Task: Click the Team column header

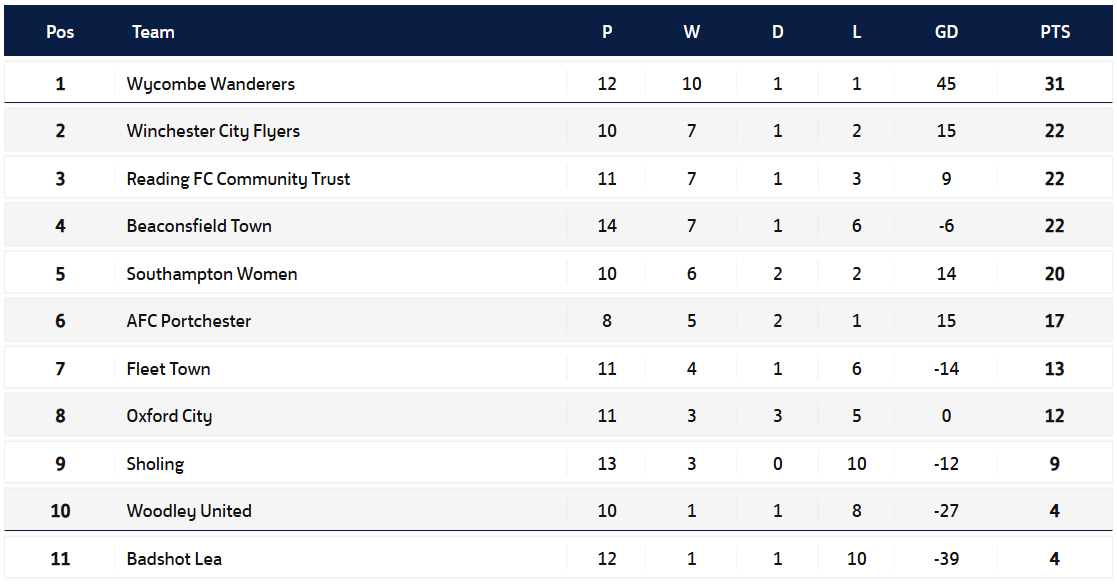Action: click(153, 32)
